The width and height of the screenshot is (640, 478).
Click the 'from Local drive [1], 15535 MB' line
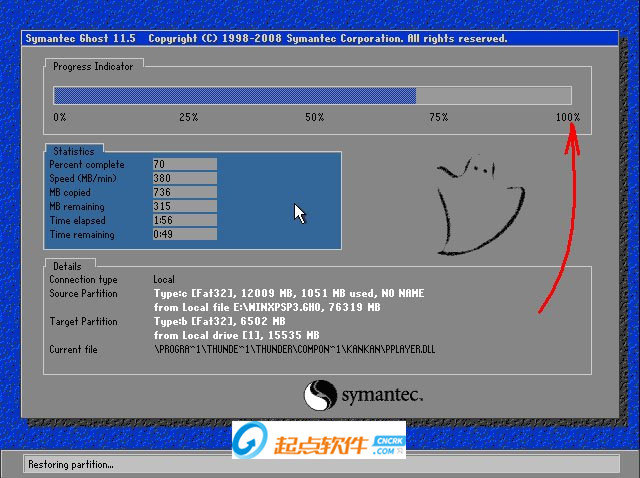(x=236, y=335)
